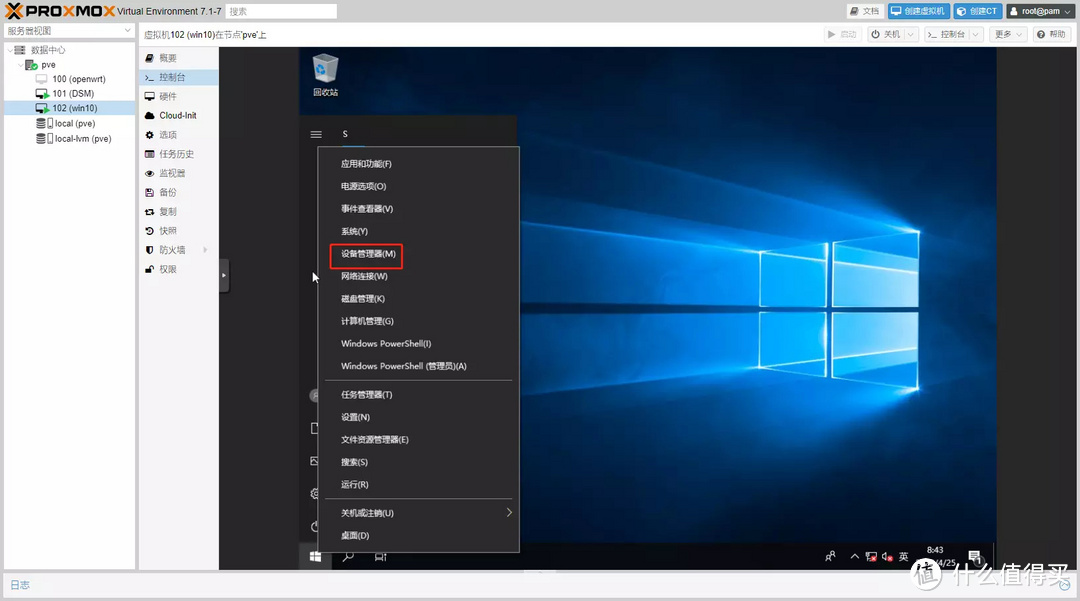Launch Windows PowerShell(I) entry
Viewport: 1080px width, 601px height.
386,344
